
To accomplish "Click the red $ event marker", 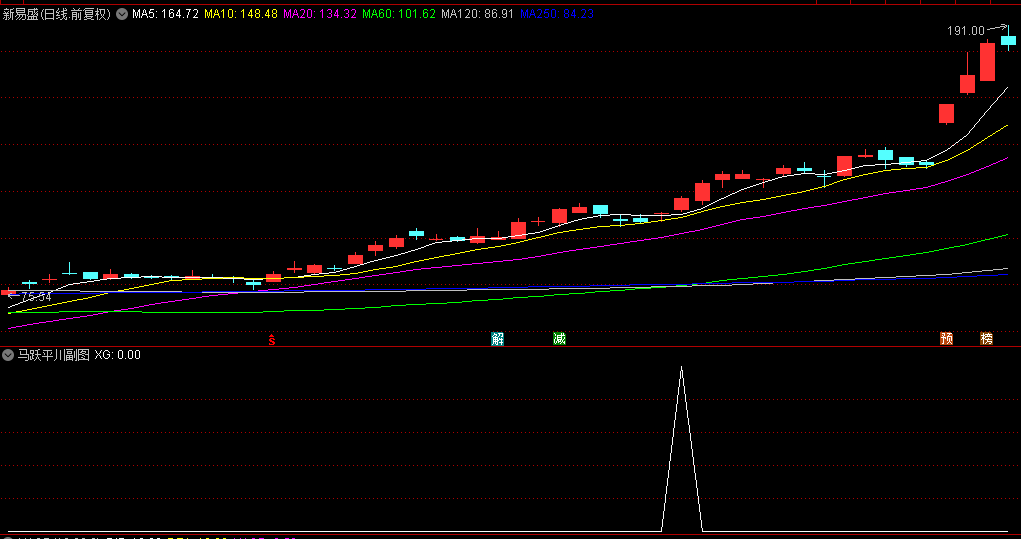I will [x=271, y=339].
